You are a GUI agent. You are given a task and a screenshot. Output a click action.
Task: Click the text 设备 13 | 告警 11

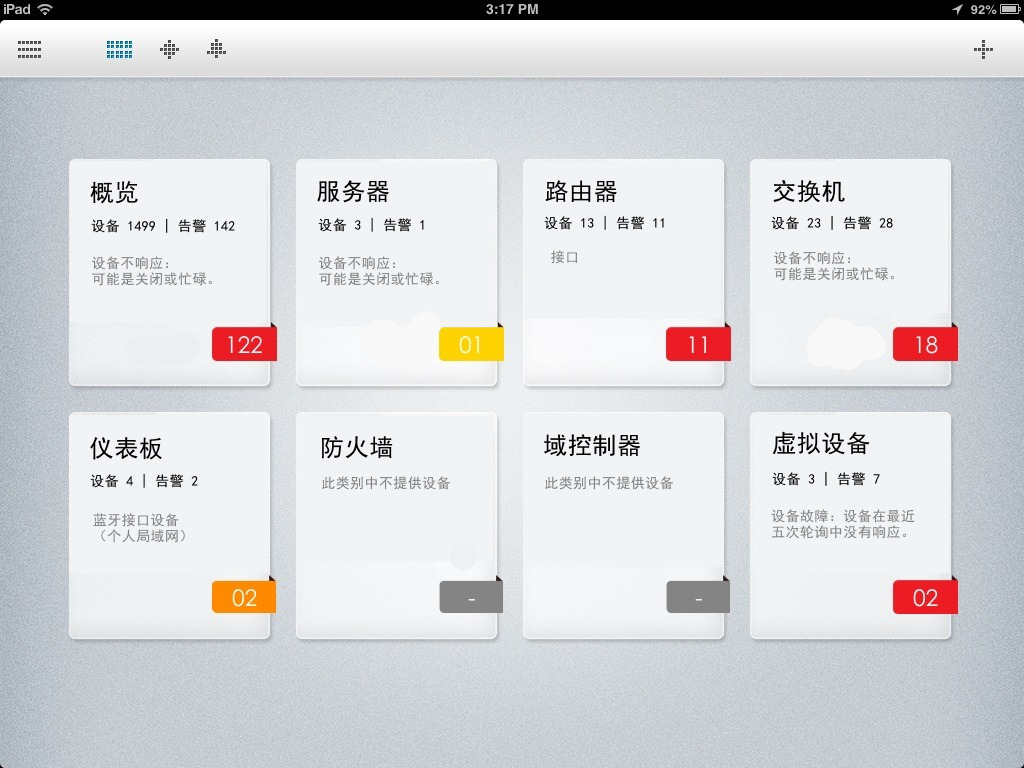click(x=605, y=223)
